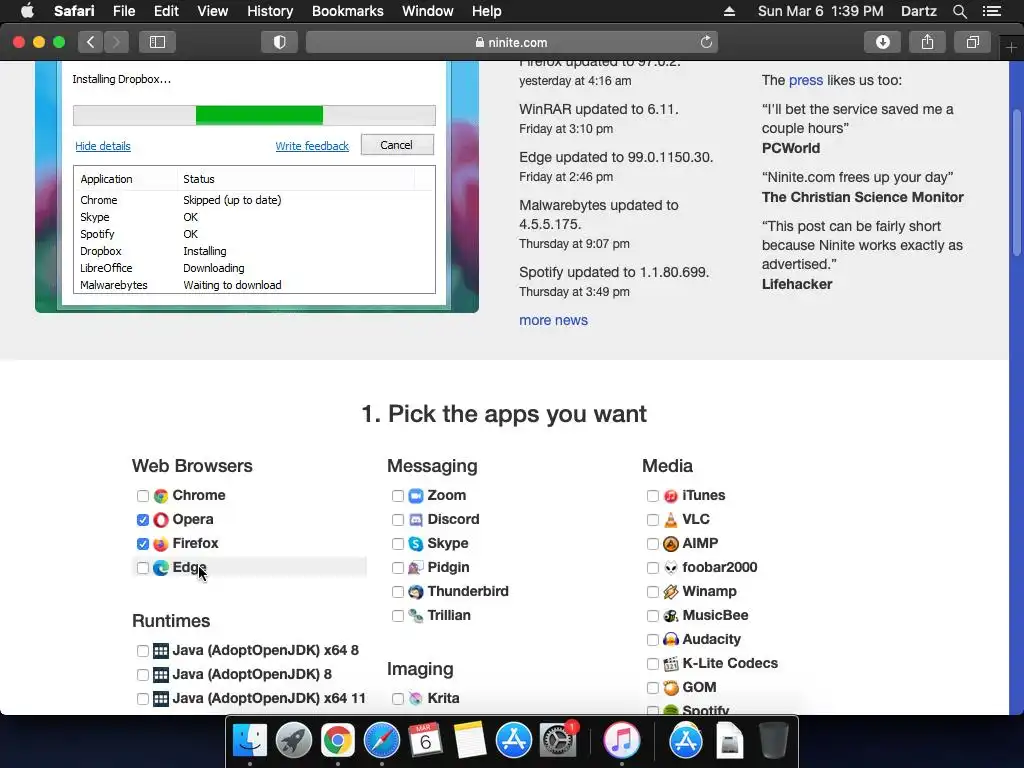Open Music app from the dock

[x=622, y=741]
